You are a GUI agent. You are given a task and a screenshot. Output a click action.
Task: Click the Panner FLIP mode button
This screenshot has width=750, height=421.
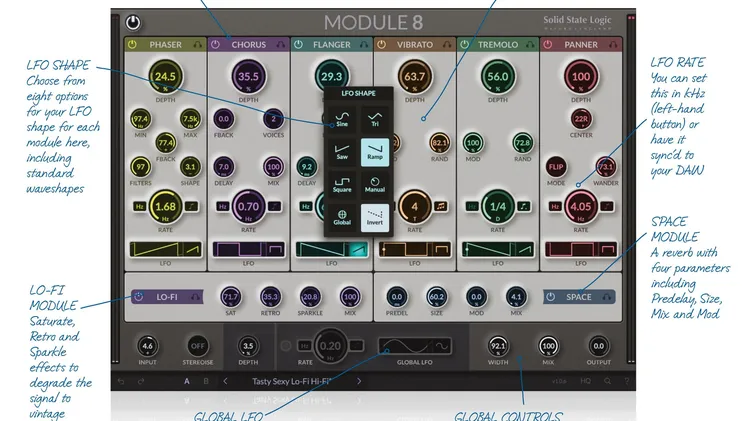[x=556, y=167]
